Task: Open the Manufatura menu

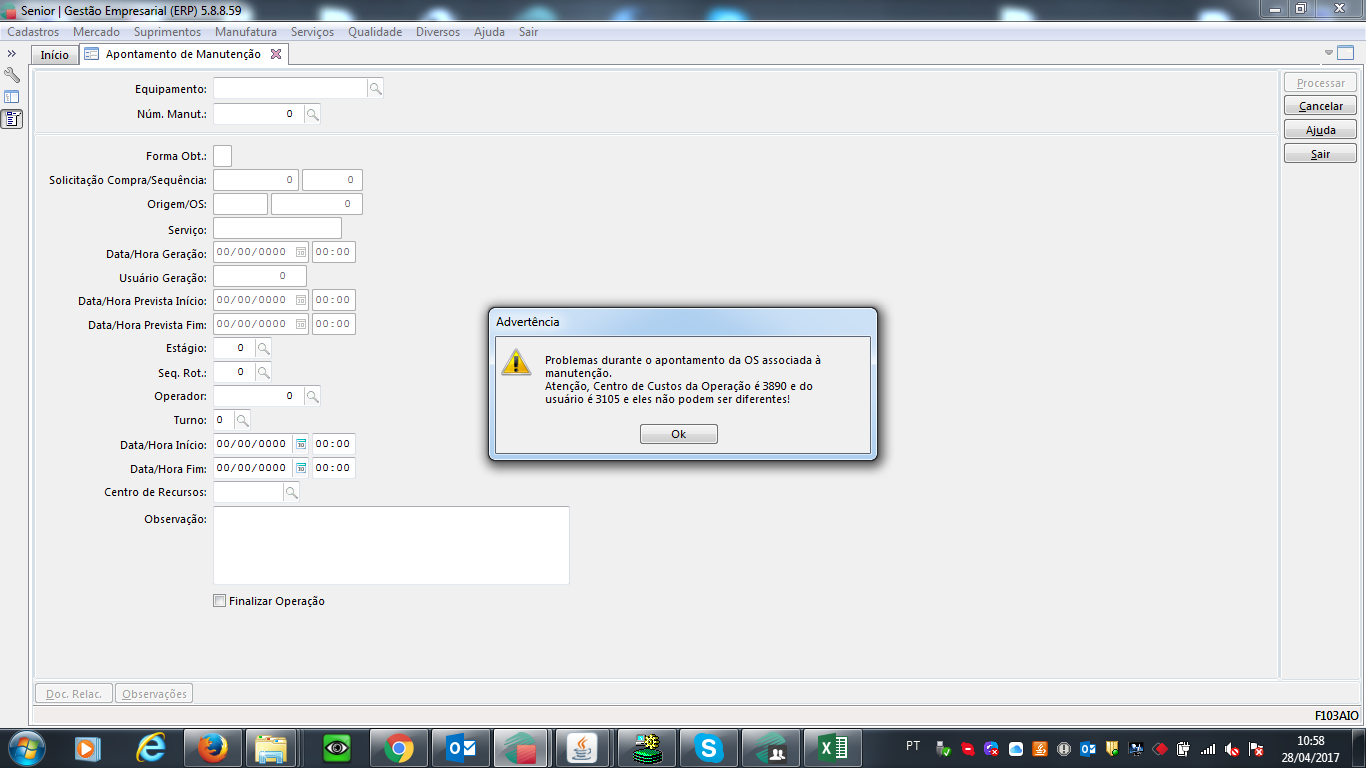Action: tap(246, 32)
